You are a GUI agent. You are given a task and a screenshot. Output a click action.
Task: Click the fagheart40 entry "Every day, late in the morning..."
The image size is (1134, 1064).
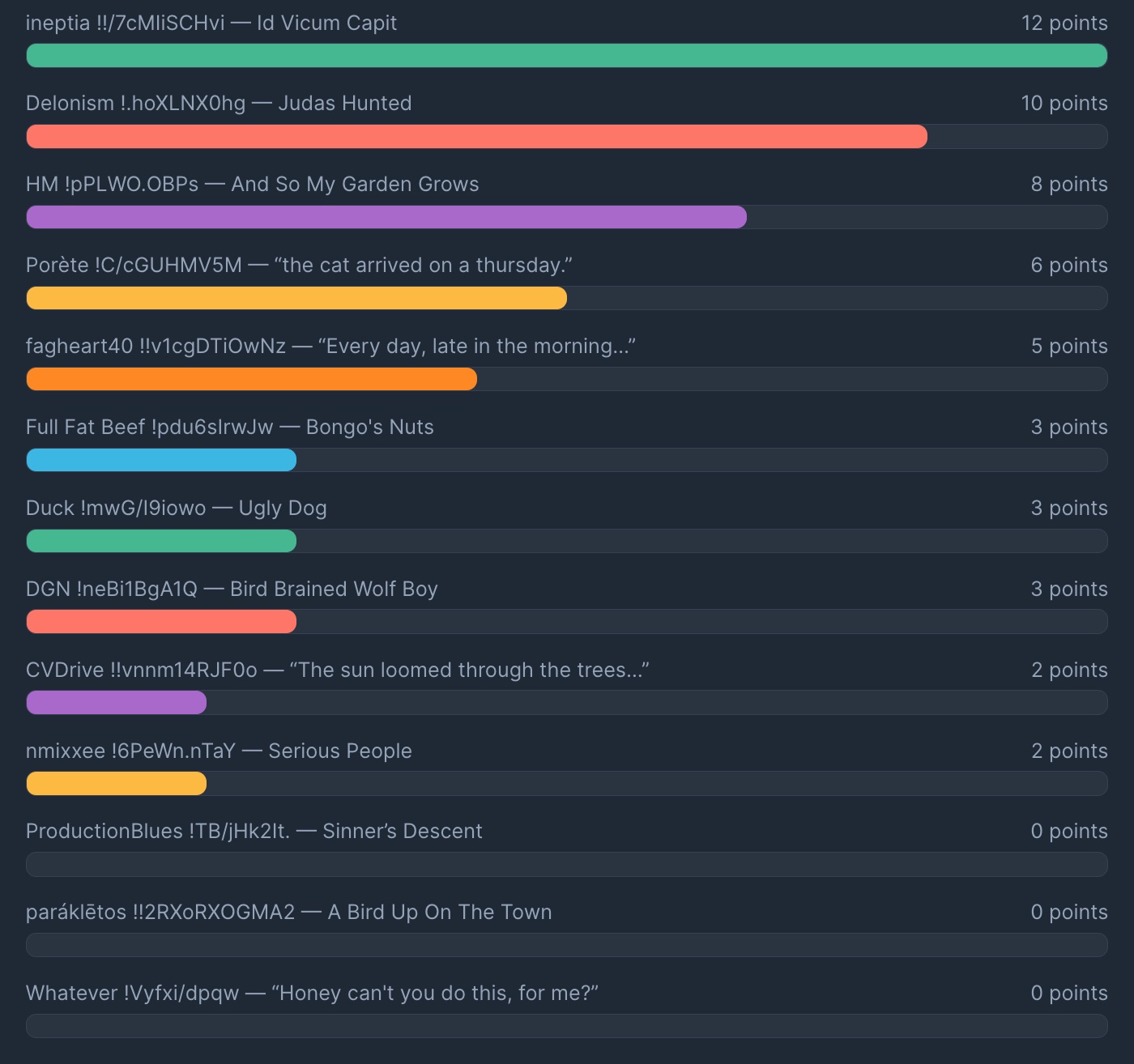pyautogui.click(x=330, y=347)
